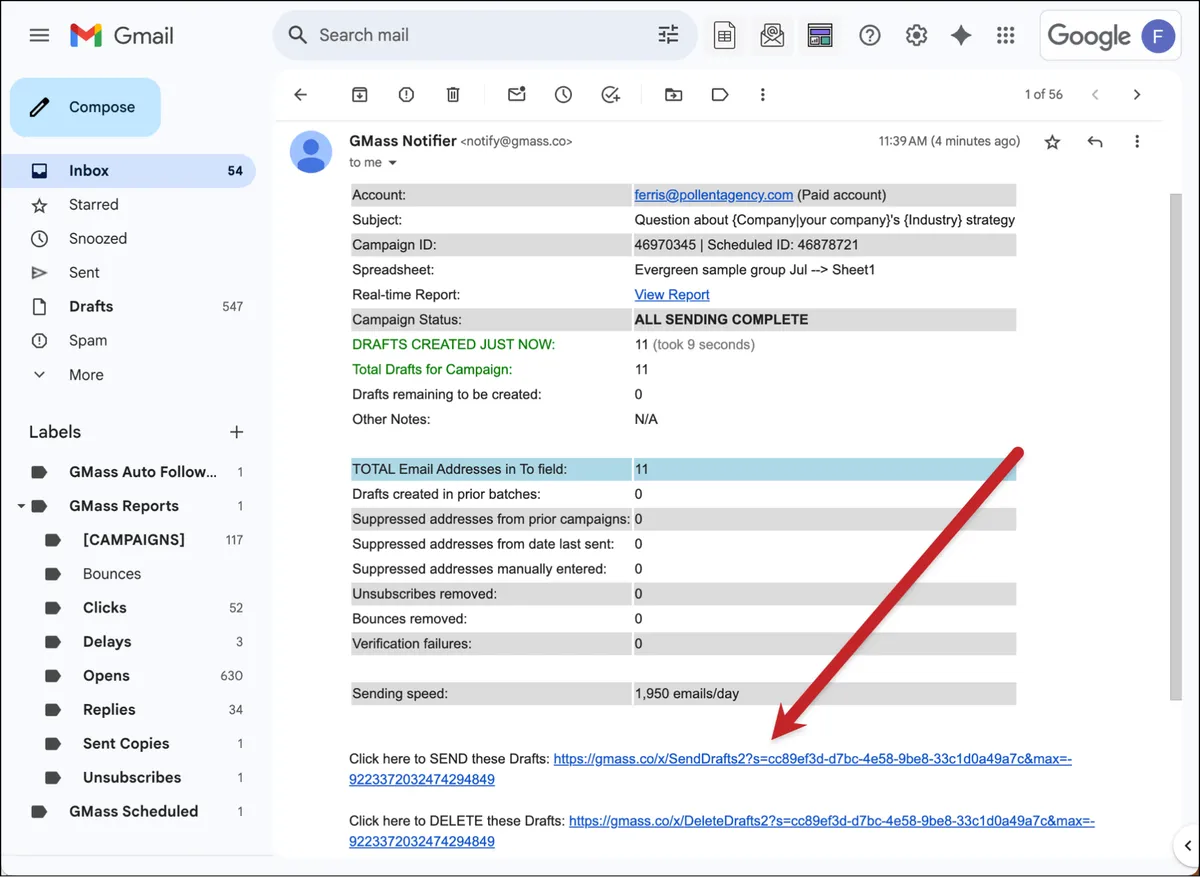This screenshot has width=1200, height=877.
Task: Mark the message as unread
Action: click(x=517, y=94)
